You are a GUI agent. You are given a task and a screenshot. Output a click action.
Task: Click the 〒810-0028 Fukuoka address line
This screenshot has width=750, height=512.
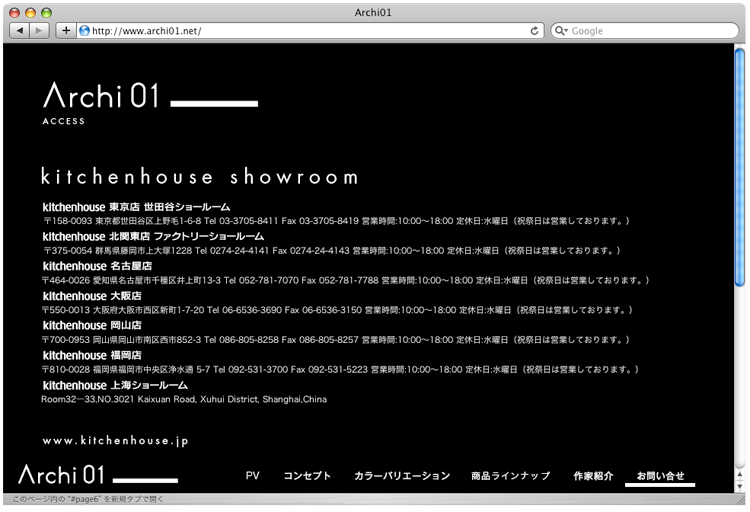pos(341,369)
